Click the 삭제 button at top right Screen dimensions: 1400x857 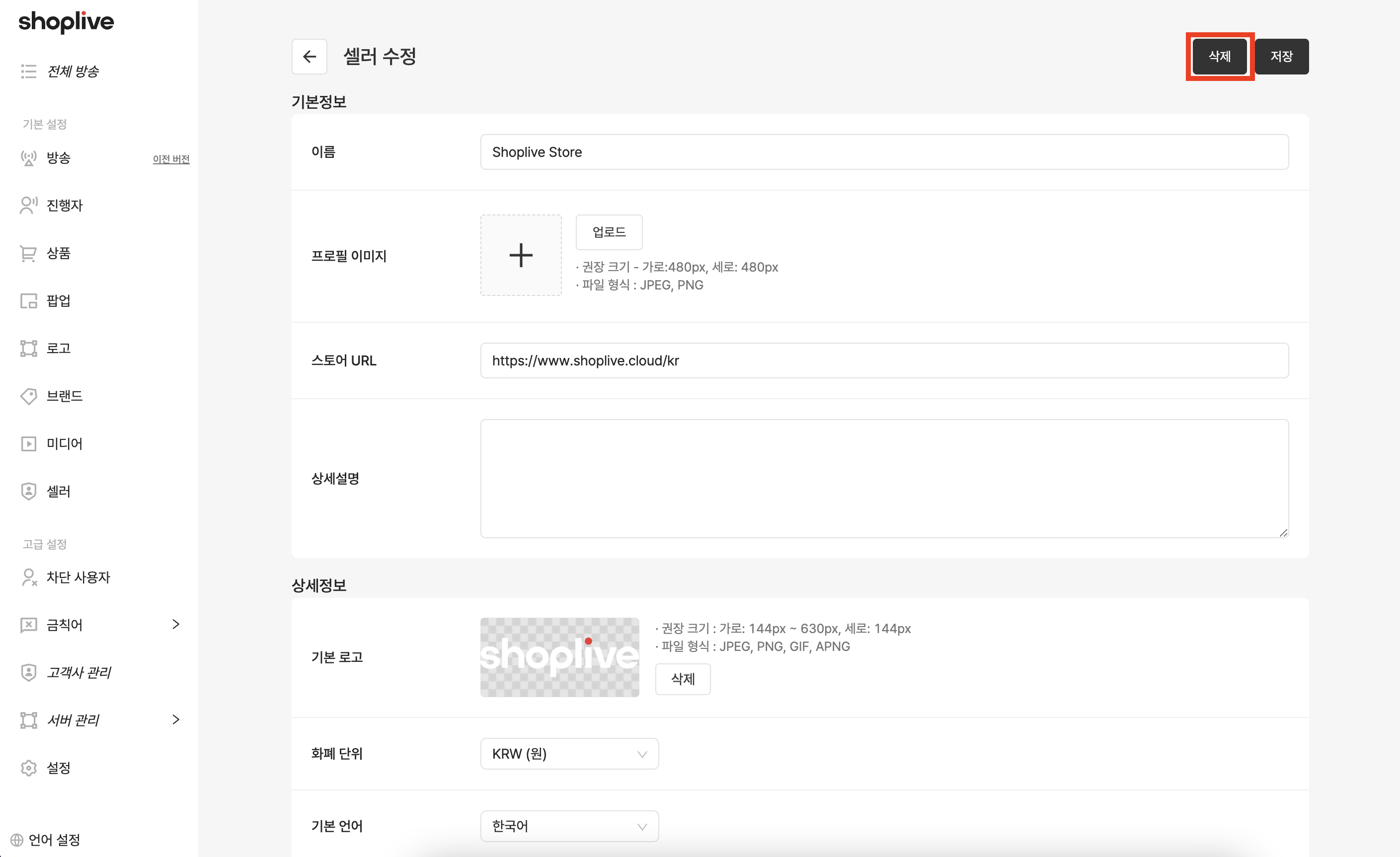click(1219, 56)
